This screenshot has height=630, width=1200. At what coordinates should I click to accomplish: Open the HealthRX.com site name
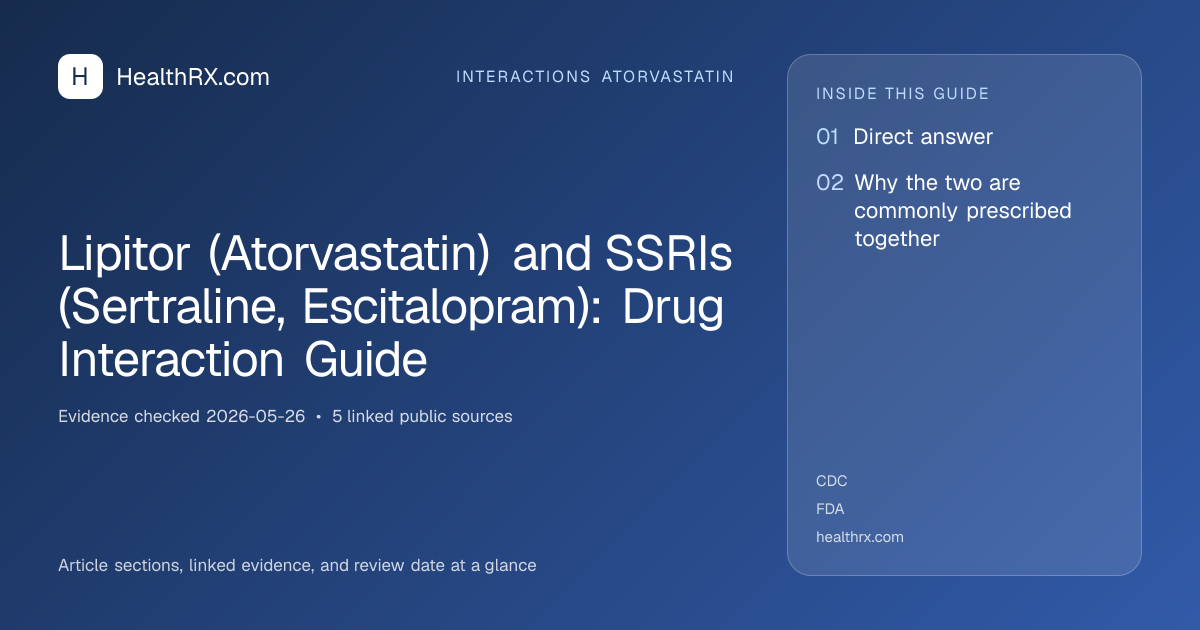(x=193, y=77)
